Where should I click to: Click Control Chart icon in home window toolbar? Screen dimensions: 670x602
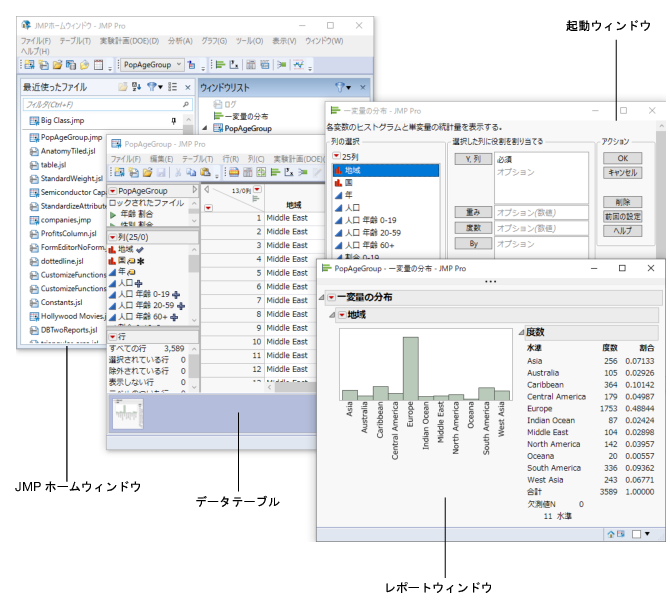point(298,65)
